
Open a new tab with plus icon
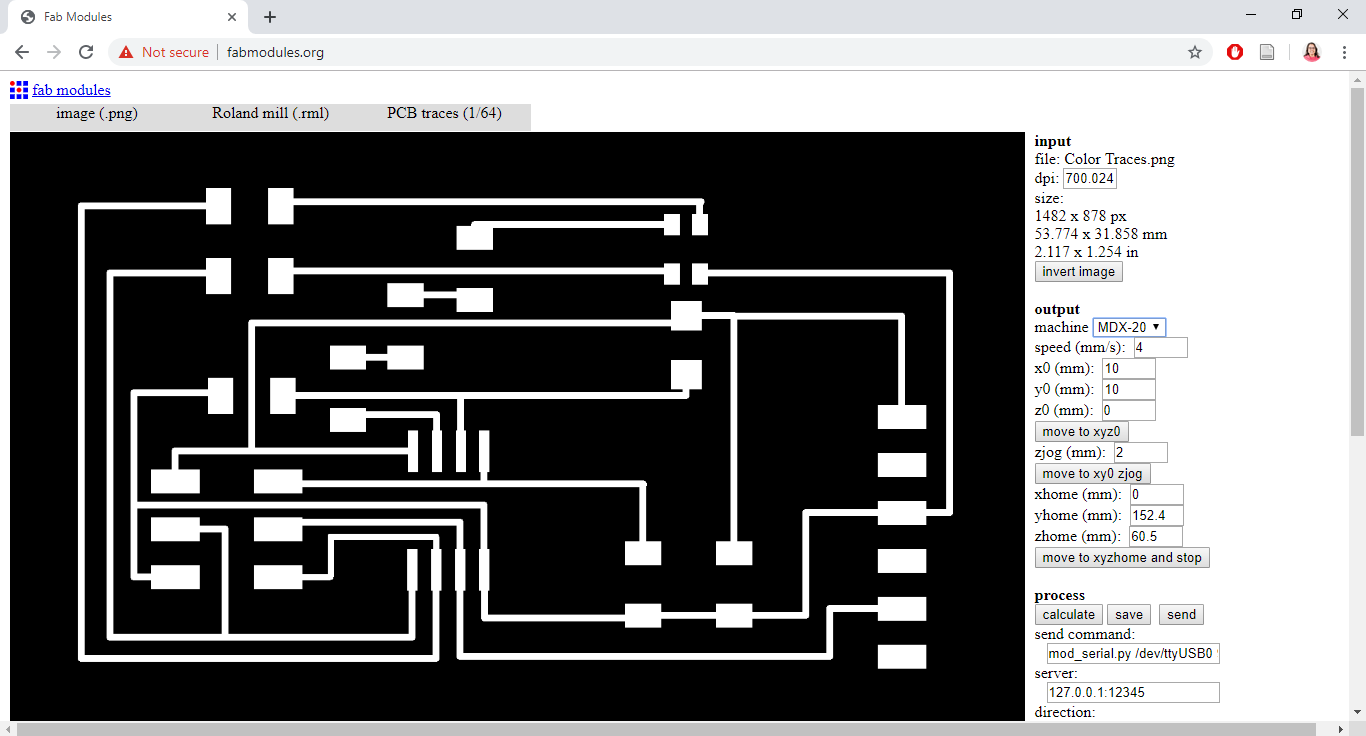point(270,17)
